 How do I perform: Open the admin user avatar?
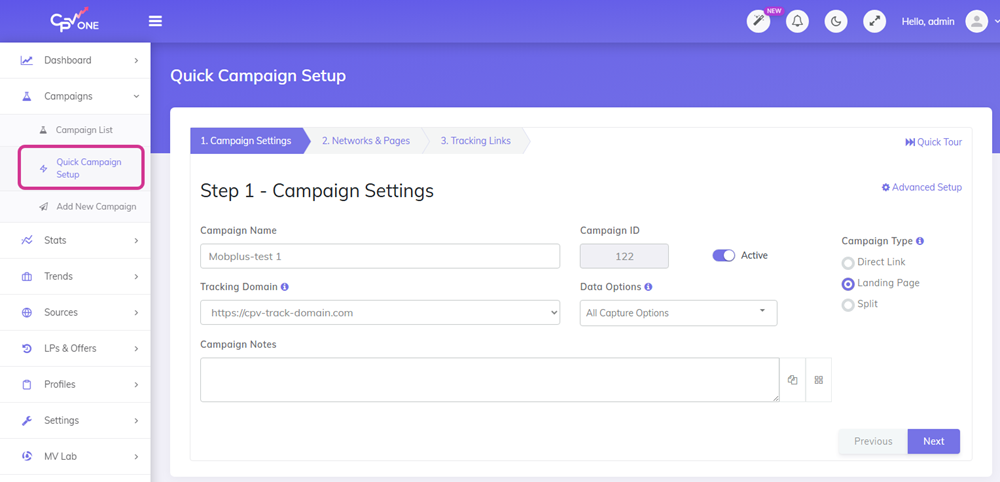(976, 22)
